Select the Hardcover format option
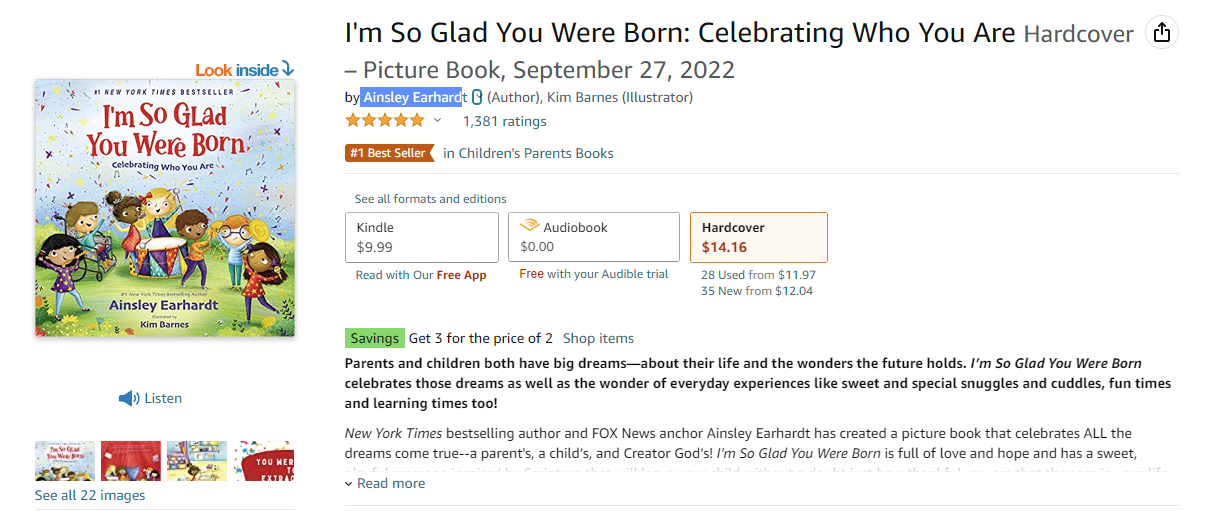This screenshot has width=1220, height=511. click(x=758, y=238)
